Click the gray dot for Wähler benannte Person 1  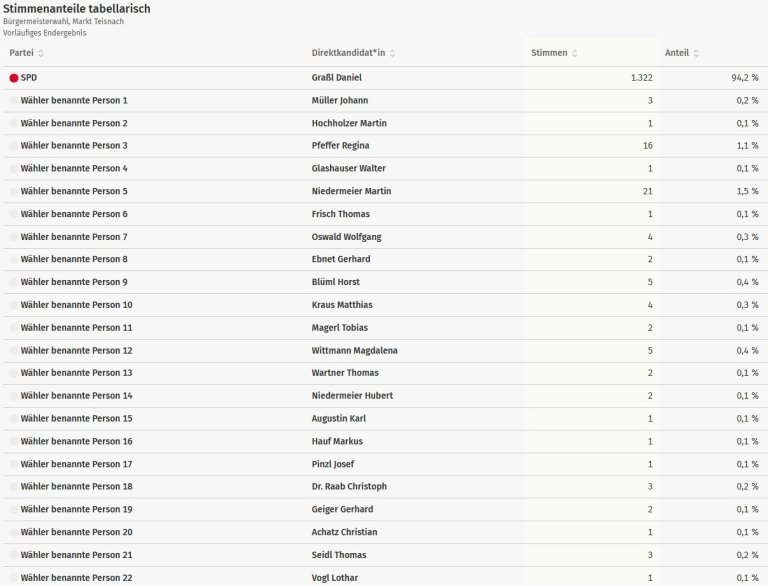pos(14,100)
